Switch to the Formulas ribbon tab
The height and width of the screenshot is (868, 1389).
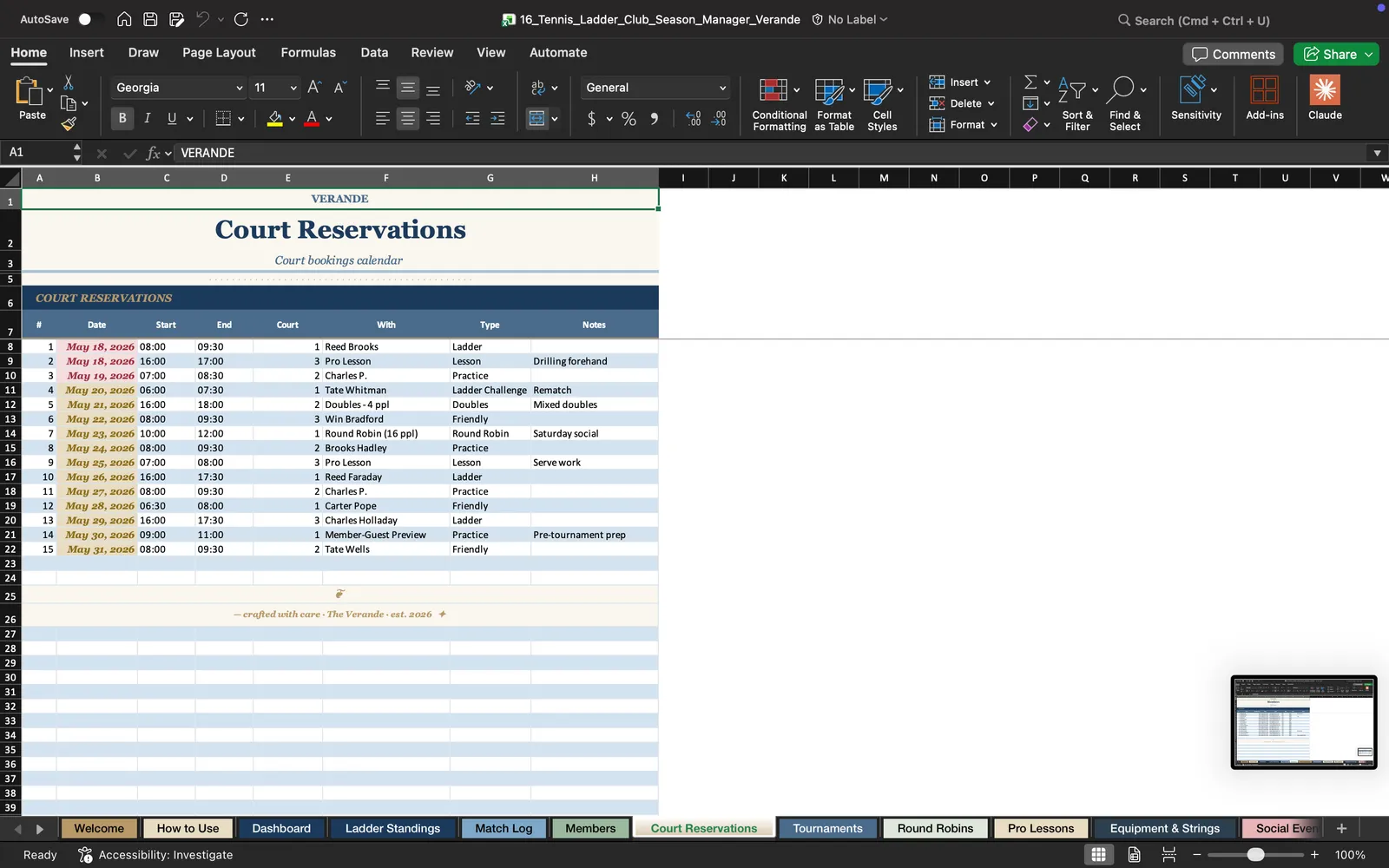click(308, 52)
